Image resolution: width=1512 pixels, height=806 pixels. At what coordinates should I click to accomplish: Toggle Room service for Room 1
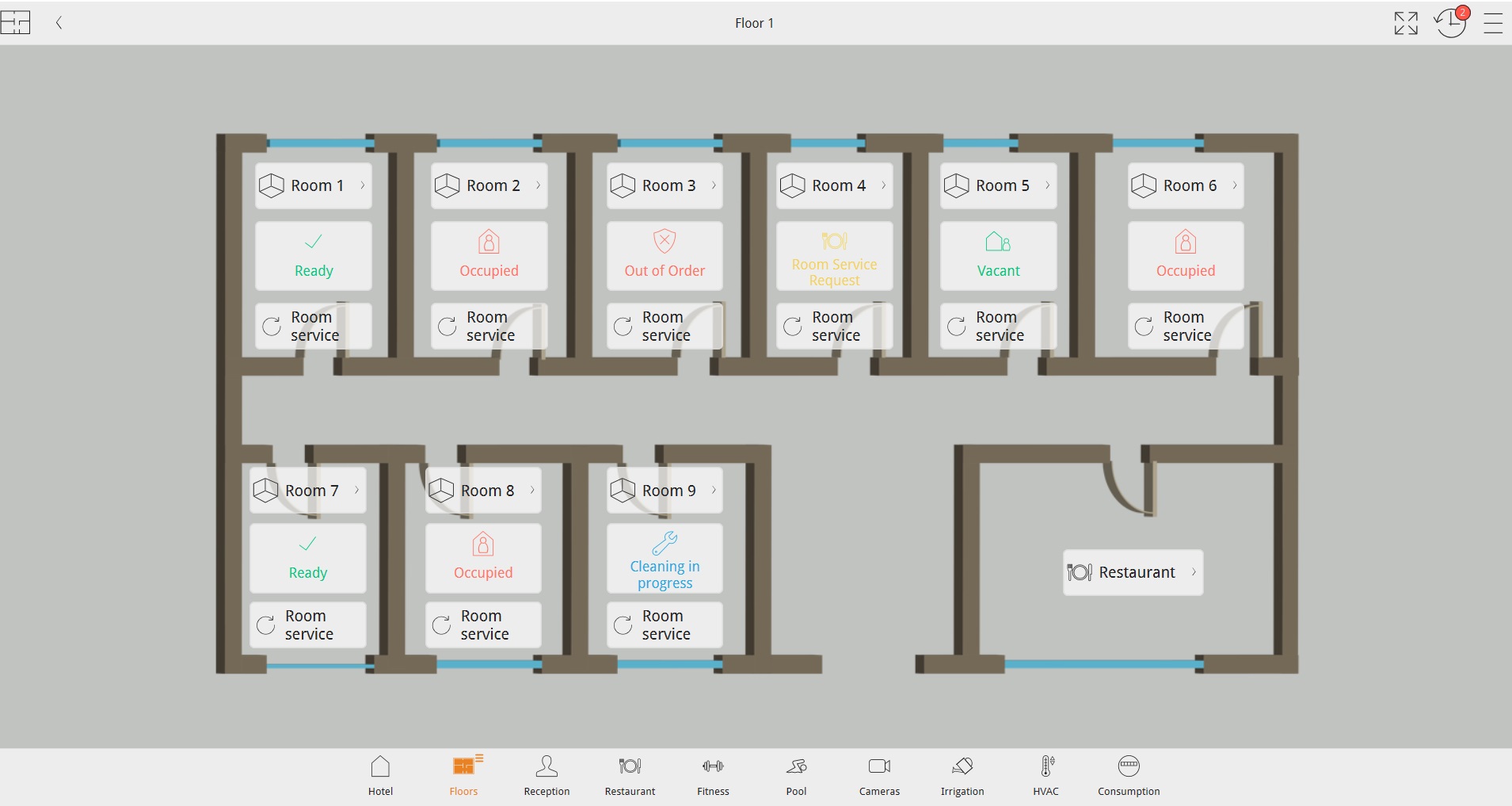coord(313,326)
